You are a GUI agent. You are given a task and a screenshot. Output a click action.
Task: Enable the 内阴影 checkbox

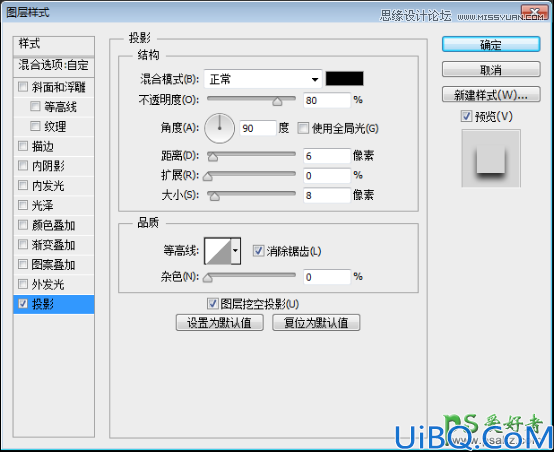tap(23, 165)
